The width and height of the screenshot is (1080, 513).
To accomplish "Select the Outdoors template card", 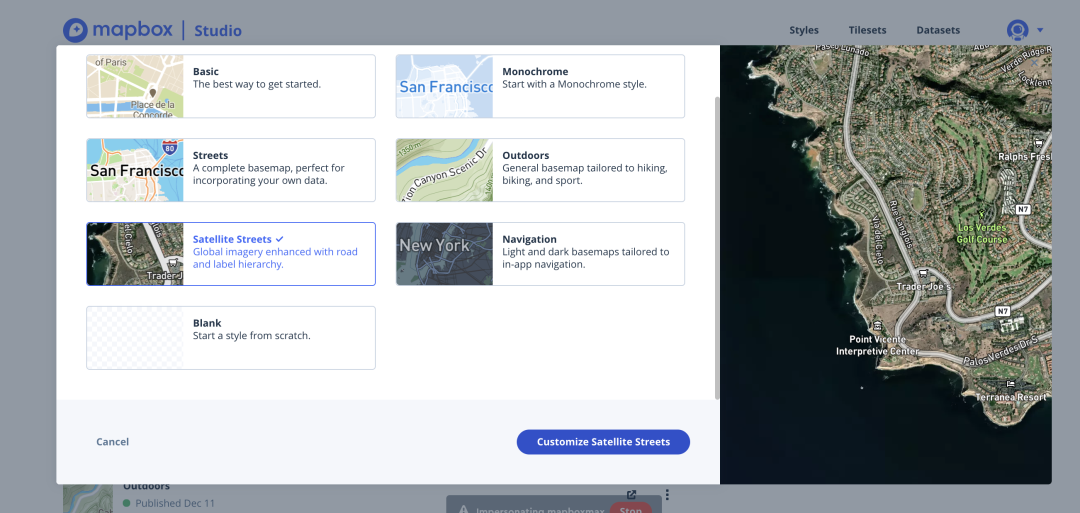I will tap(540, 170).
